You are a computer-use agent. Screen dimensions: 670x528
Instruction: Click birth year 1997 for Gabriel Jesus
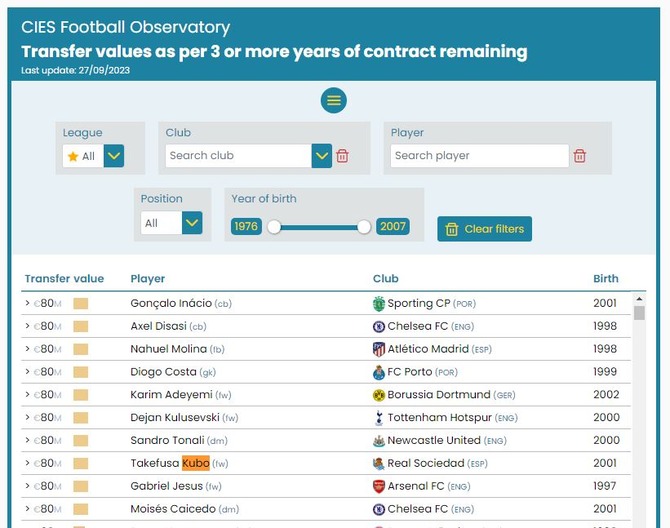(x=605, y=486)
